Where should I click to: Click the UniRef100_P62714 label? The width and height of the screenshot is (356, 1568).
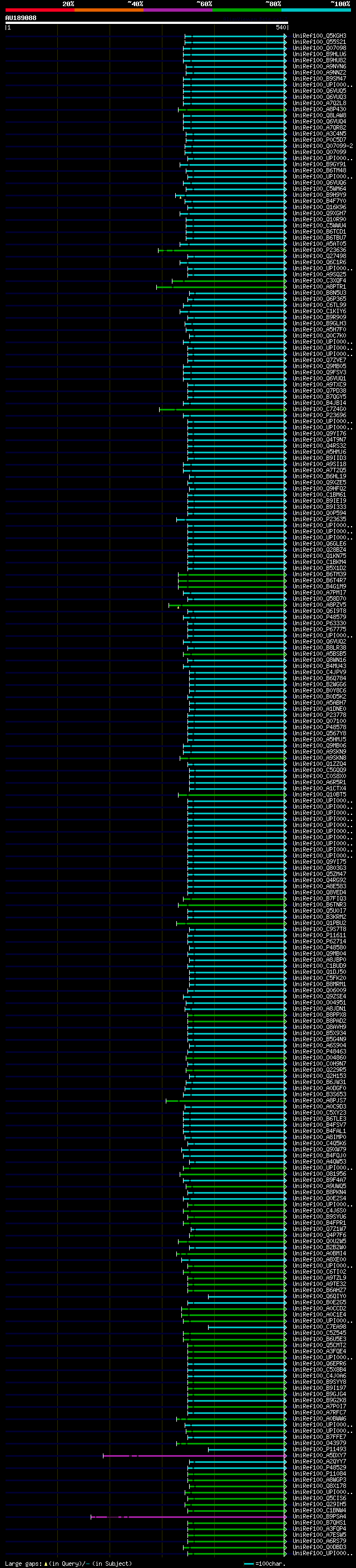point(319,942)
